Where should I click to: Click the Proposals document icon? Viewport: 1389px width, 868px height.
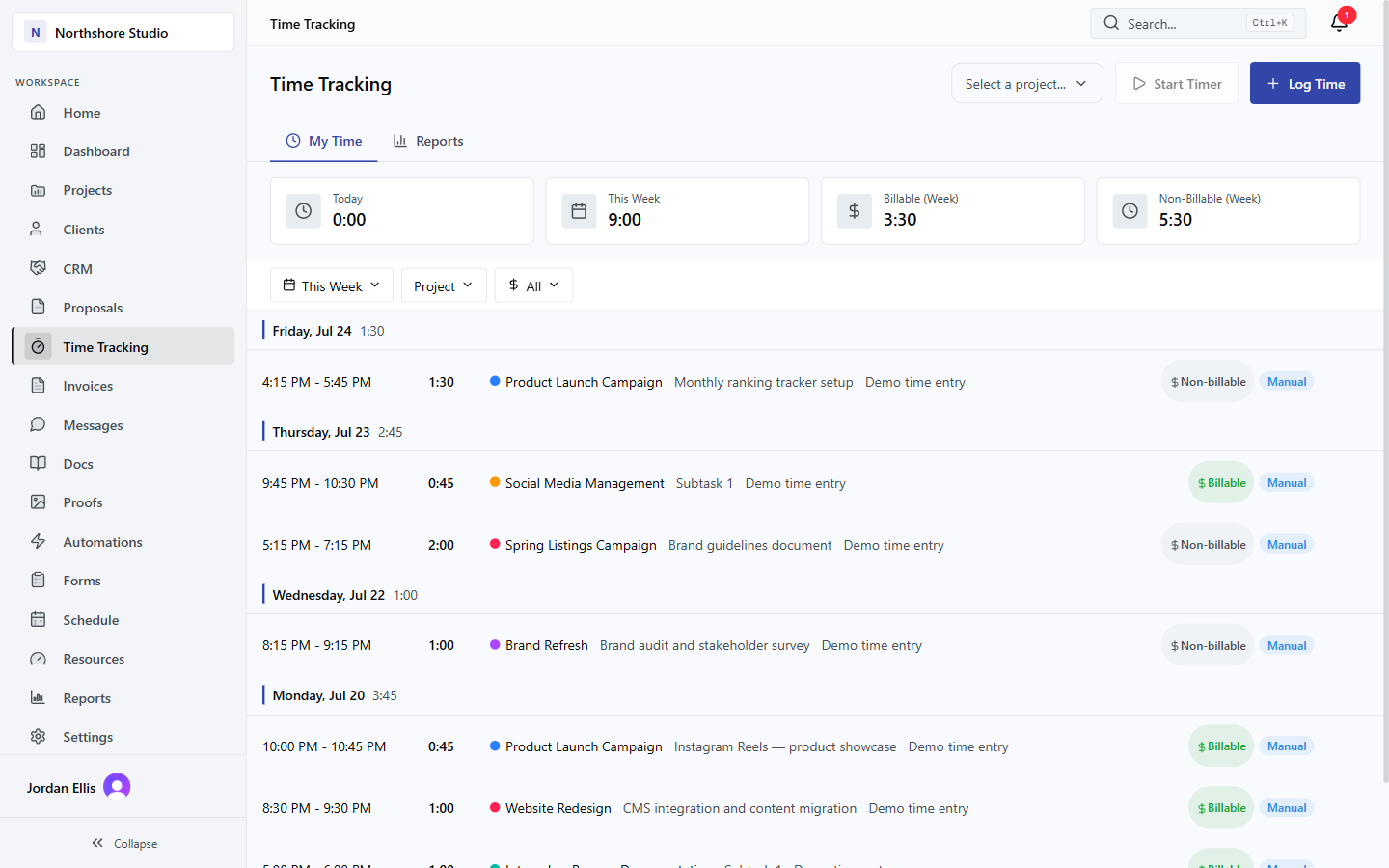point(38,308)
